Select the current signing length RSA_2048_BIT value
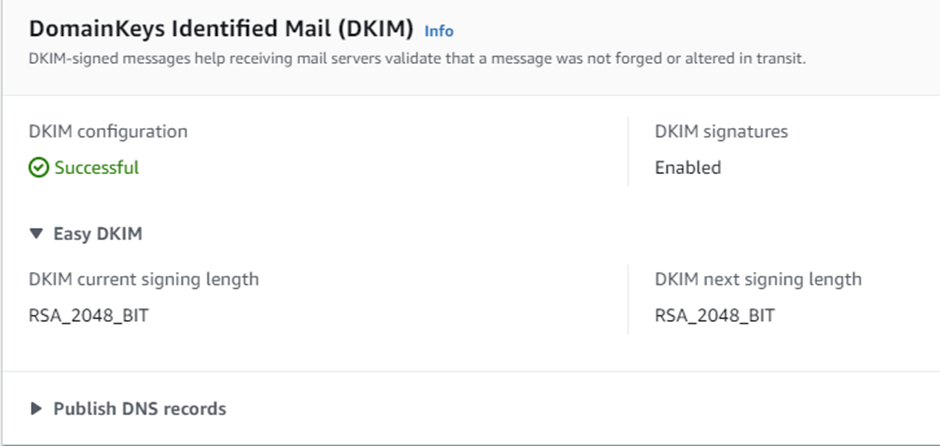Image resolution: width=940 pixels, height=446 pixels. pos(90,316)
